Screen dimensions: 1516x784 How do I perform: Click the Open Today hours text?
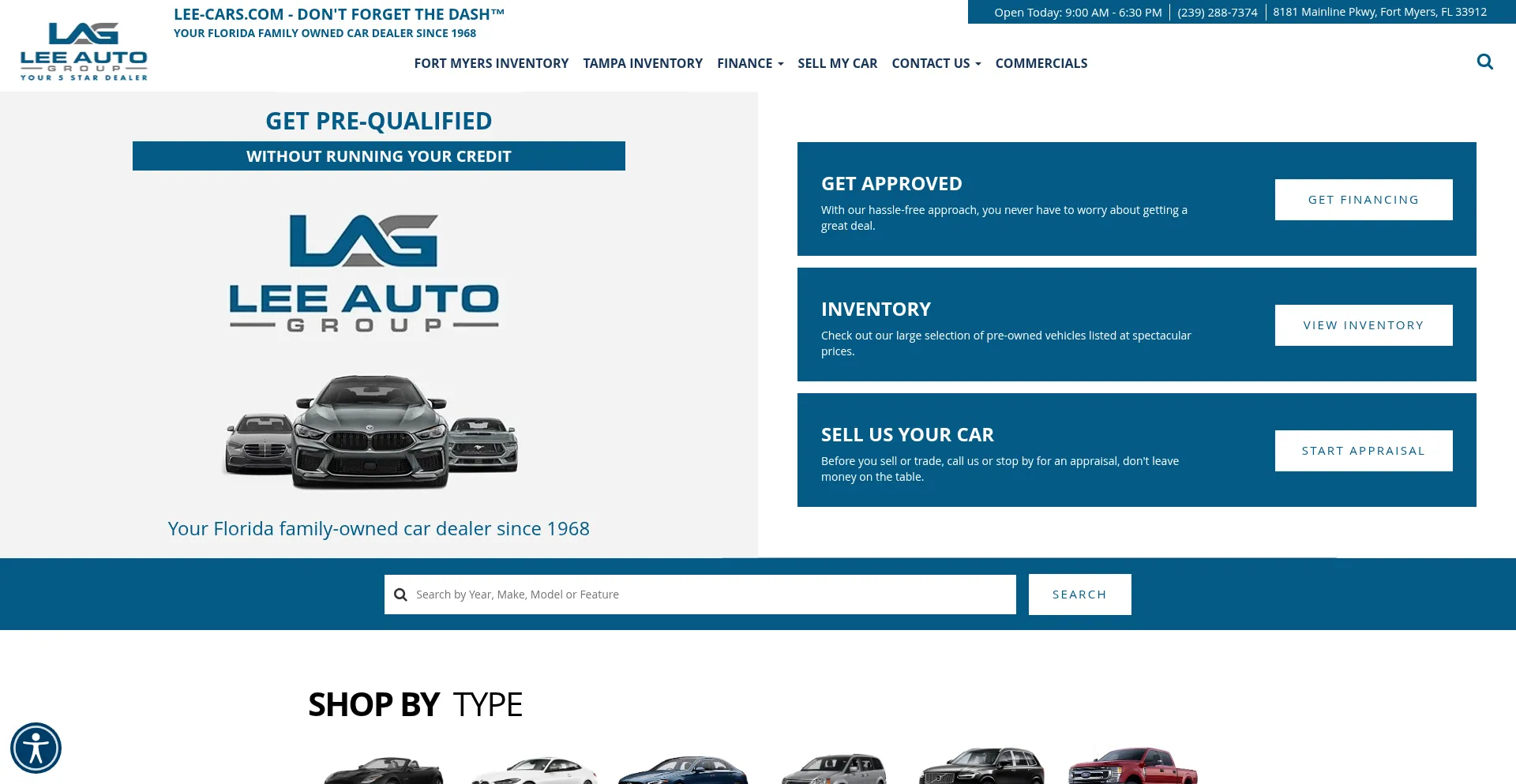tap(1078, 13)
